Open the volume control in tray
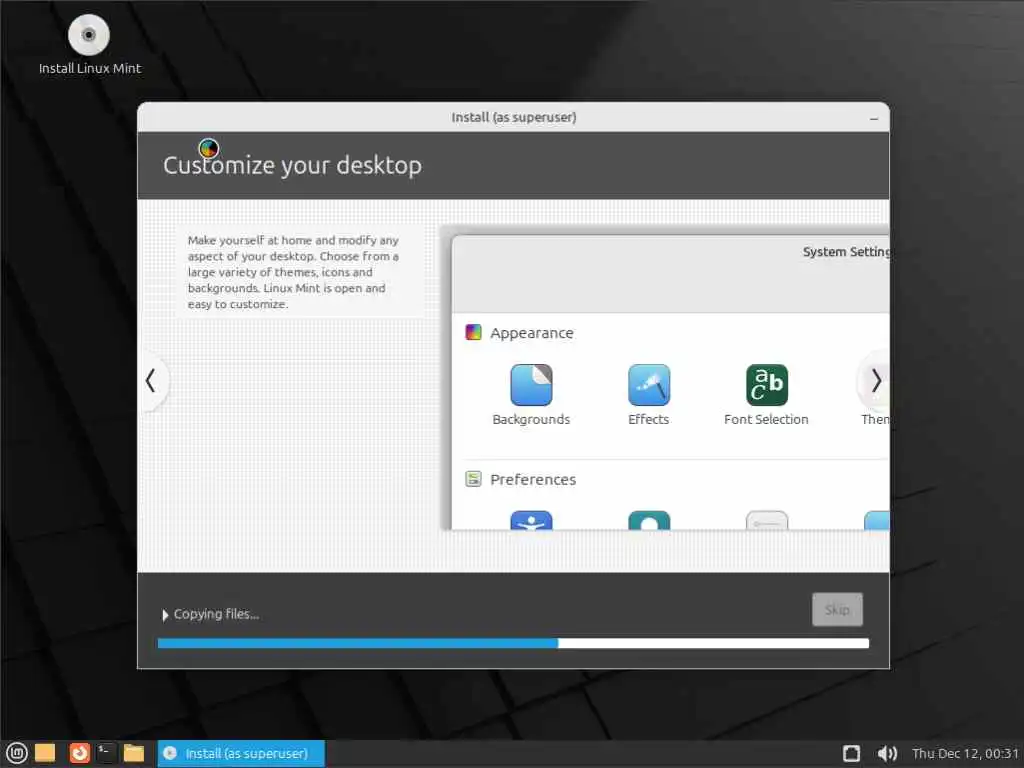Viewport: 1024px width, 768px height. (887, 754)
